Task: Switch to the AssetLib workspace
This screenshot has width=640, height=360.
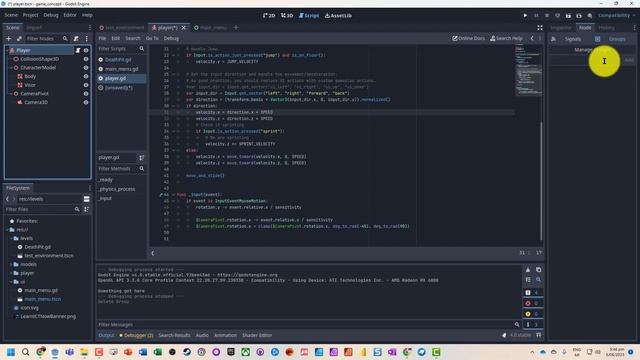Action: pos(338,16)
